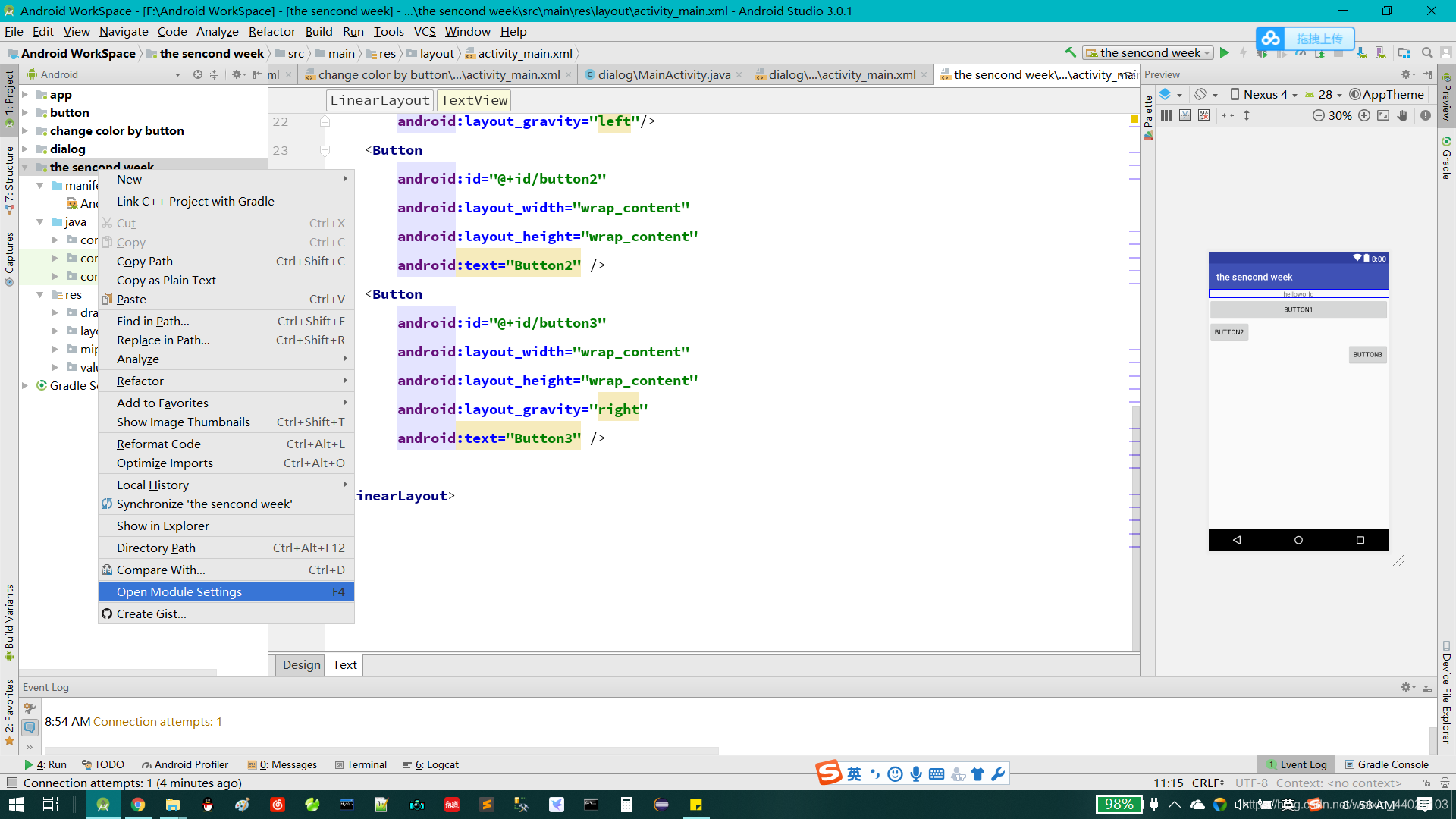This screenshot has height=819, width=1456.
Task: Click Collapse All icon in Project panel
Action: click(215, 74)
